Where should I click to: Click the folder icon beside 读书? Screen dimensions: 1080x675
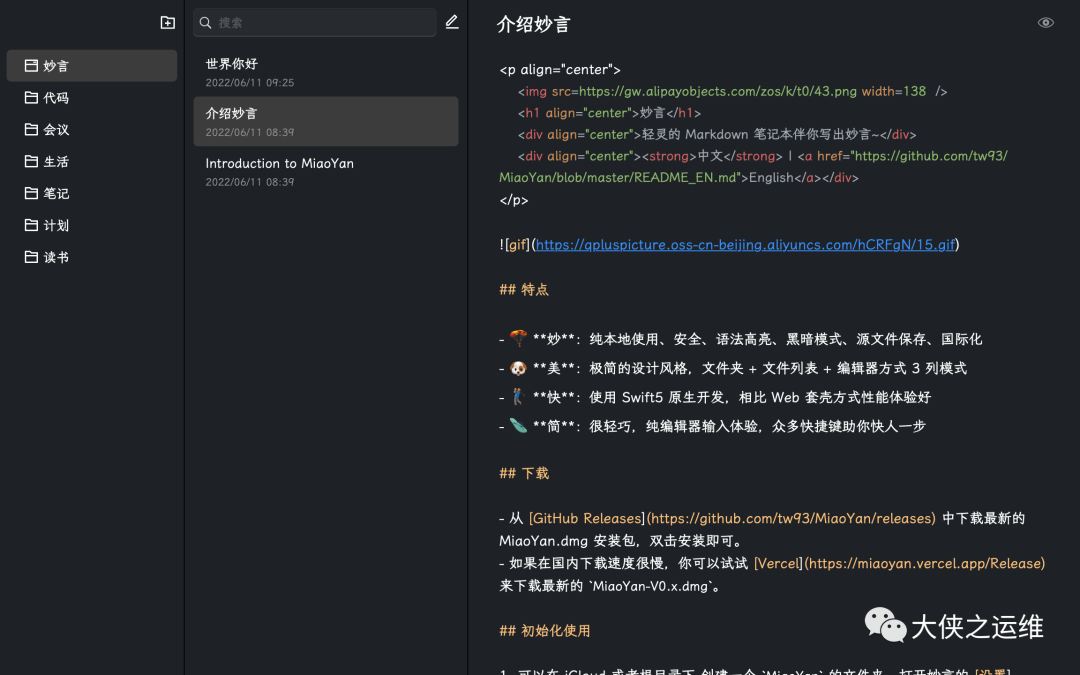tap(31, 256)
